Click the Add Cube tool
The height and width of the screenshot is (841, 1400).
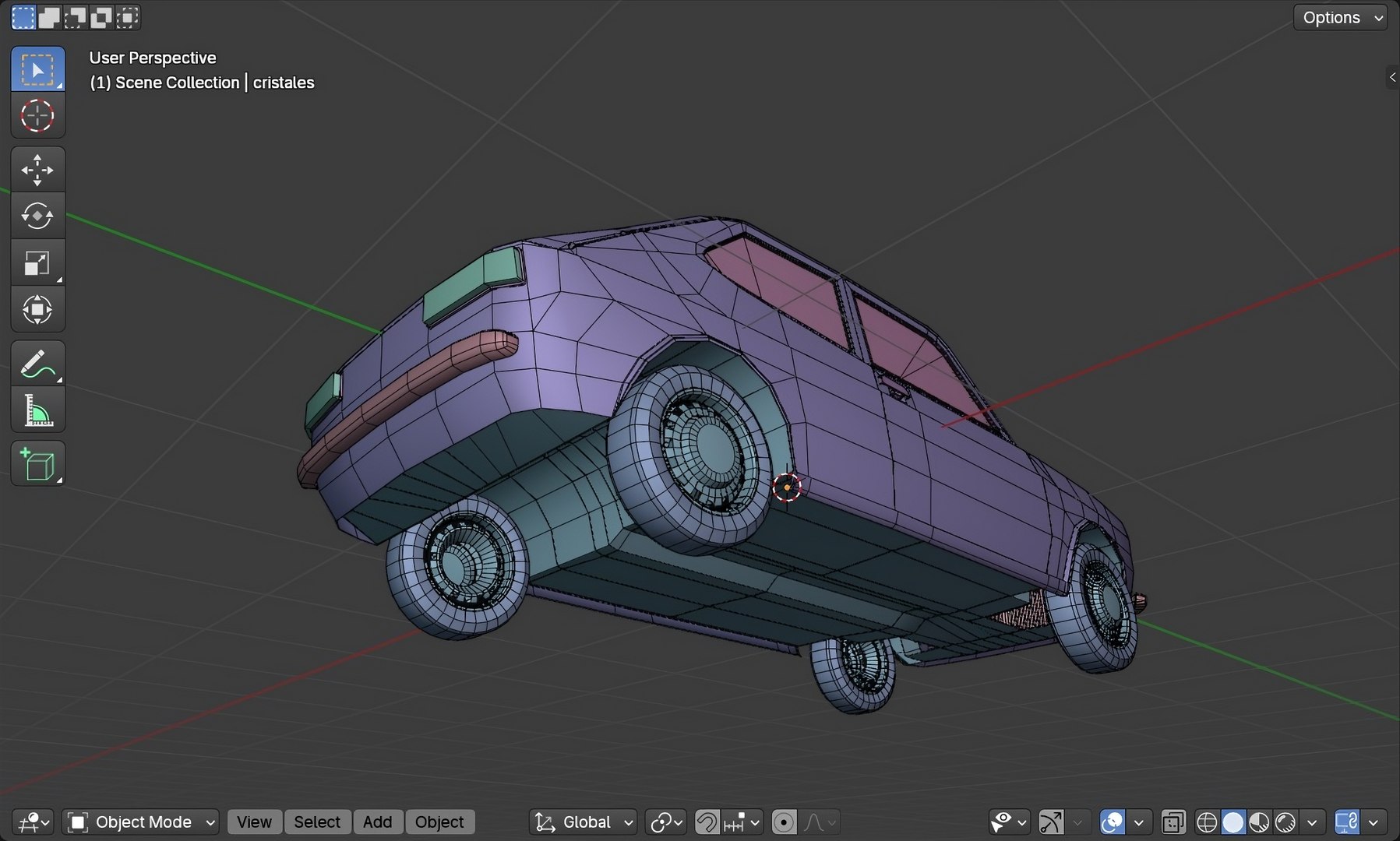(37, 463)
